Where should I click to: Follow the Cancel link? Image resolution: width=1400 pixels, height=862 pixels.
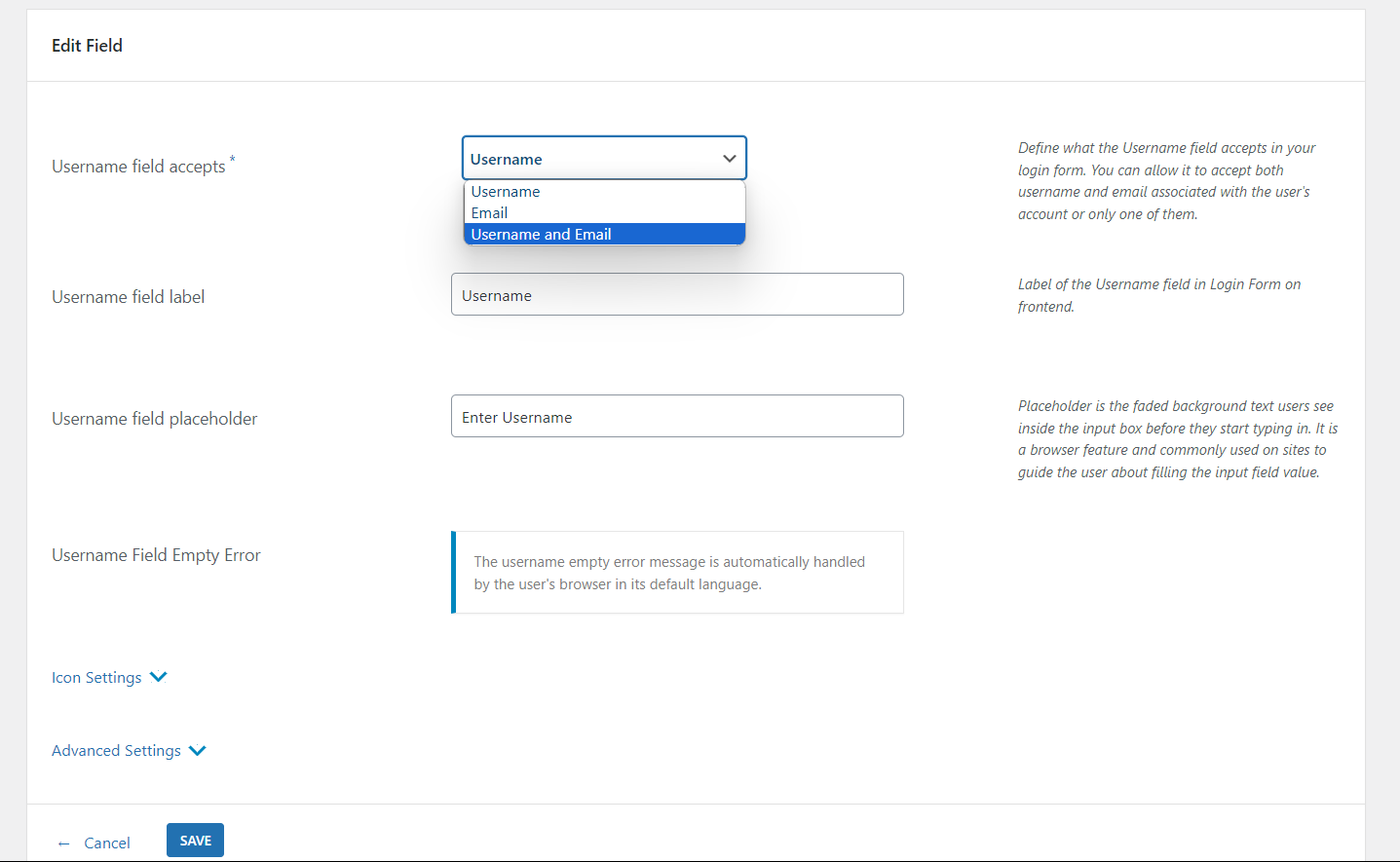[x=107, y=843]
